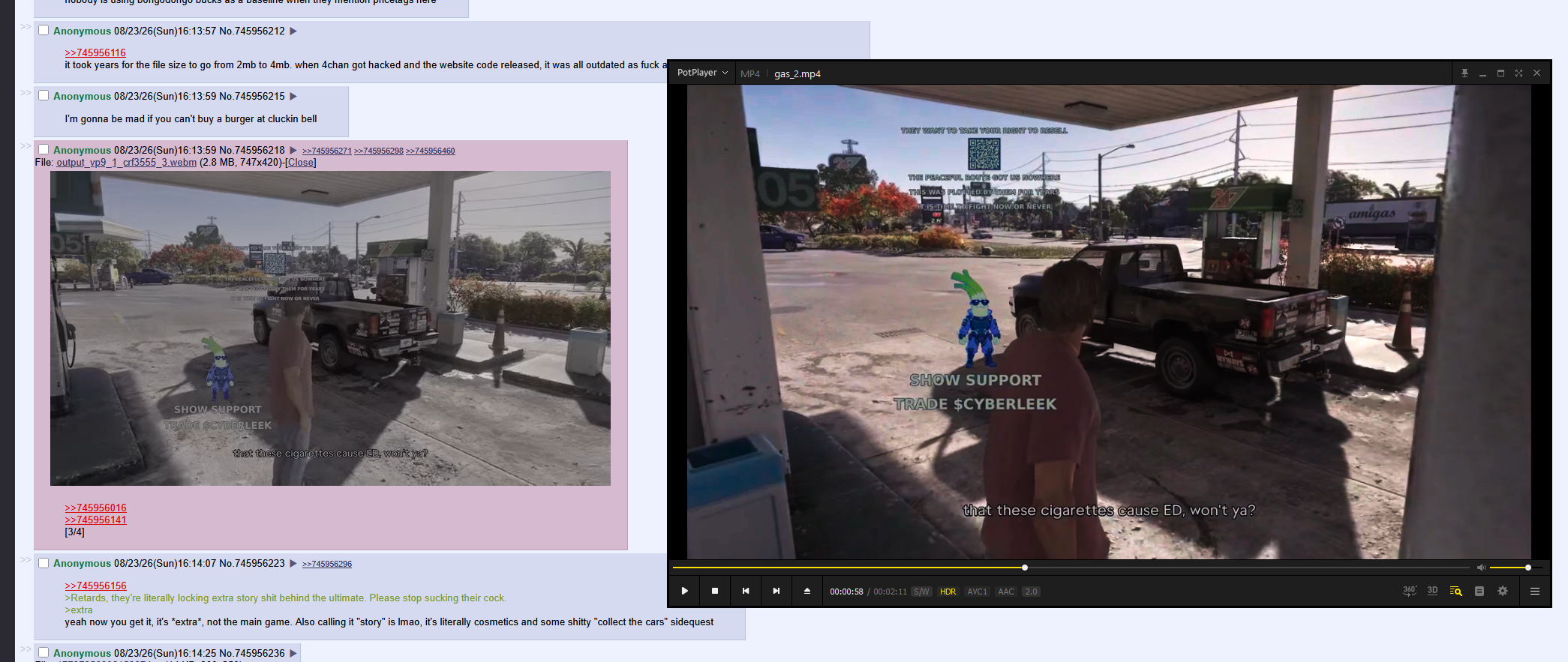Skip to next track in PotPlayer
1568x662 pixels.
776,591
